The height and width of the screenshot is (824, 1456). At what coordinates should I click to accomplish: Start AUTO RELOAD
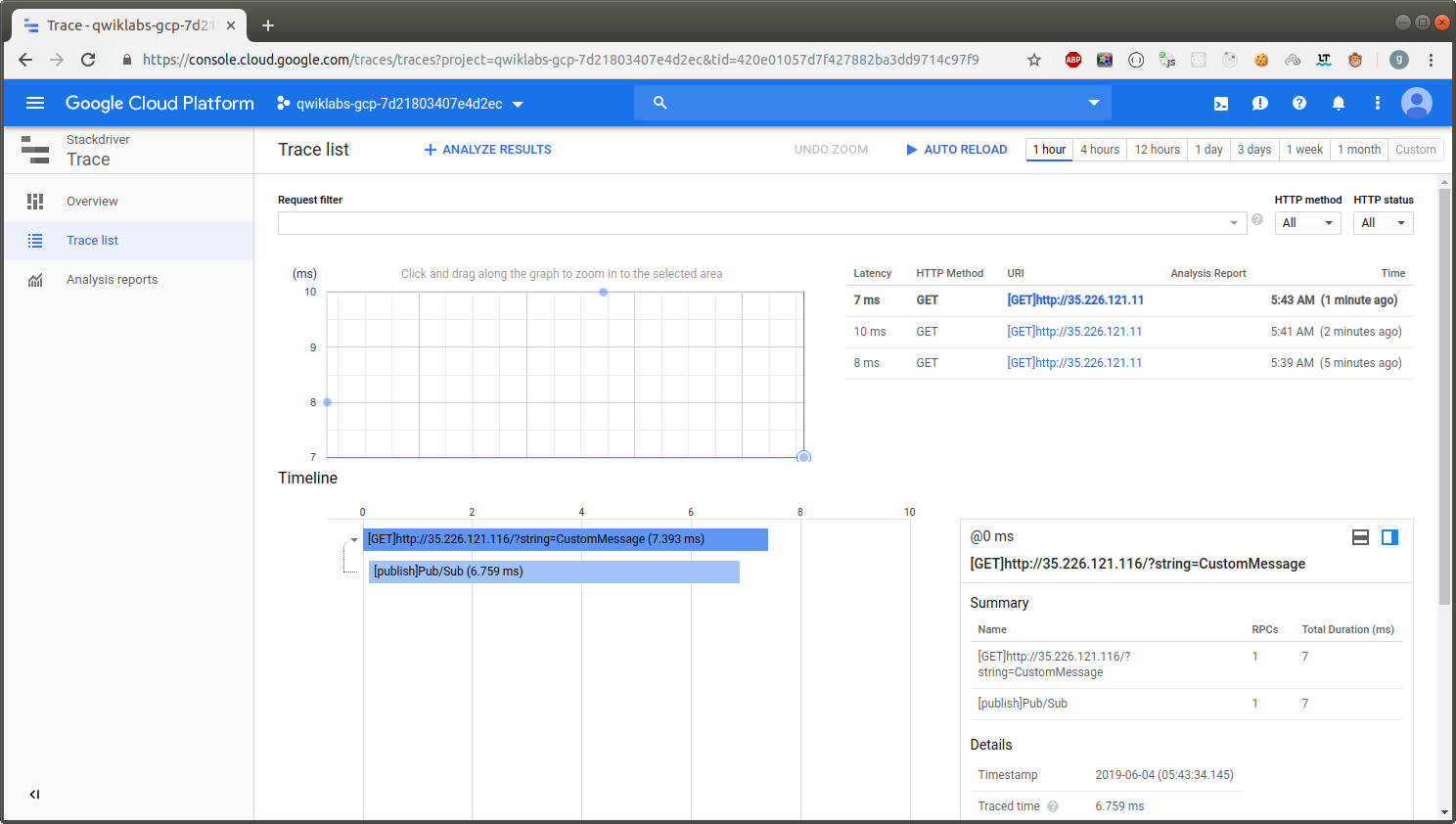956,150
